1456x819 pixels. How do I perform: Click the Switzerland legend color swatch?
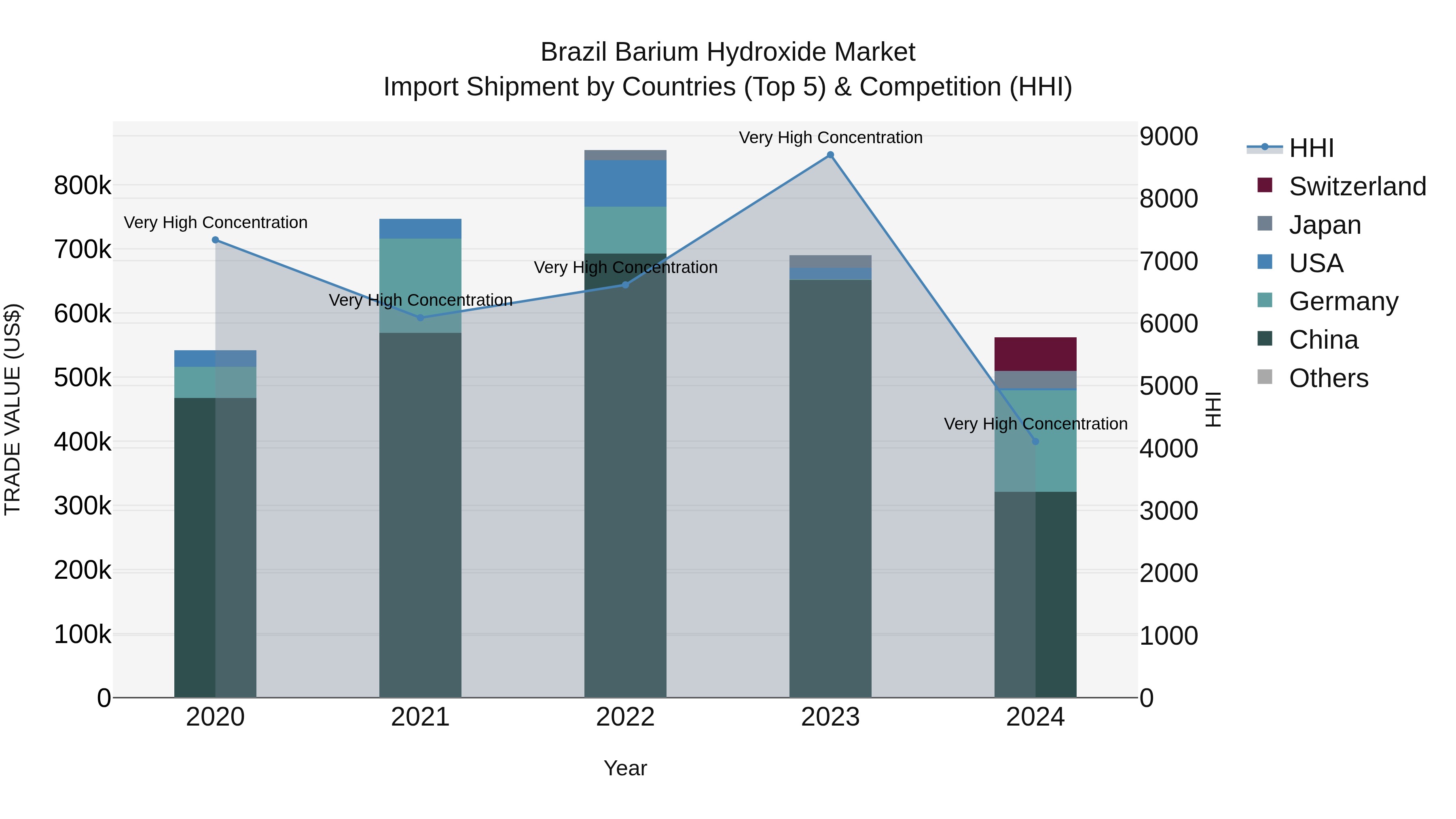(1265, 185)
